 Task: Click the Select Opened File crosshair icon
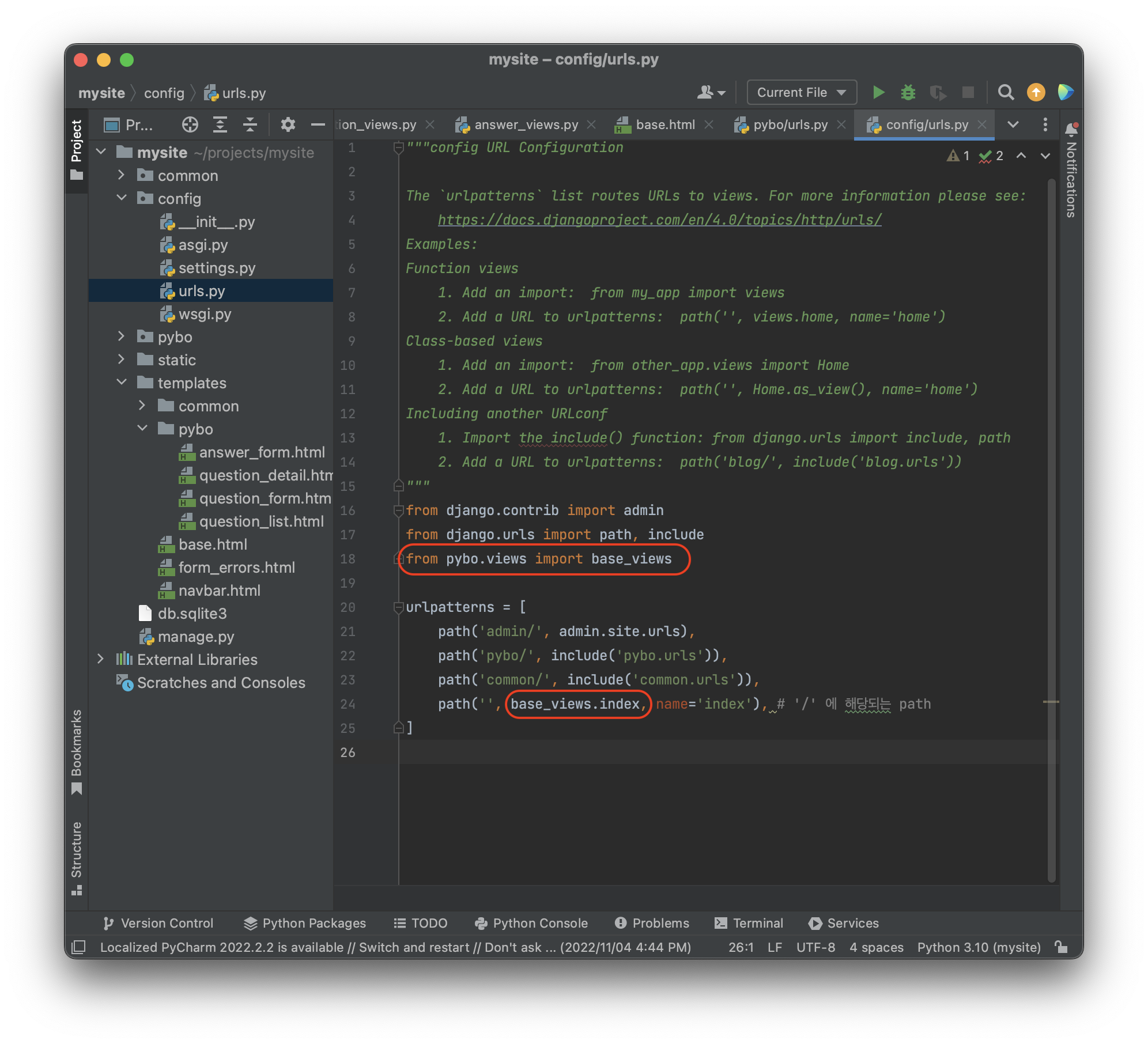[x=190, y=124]
